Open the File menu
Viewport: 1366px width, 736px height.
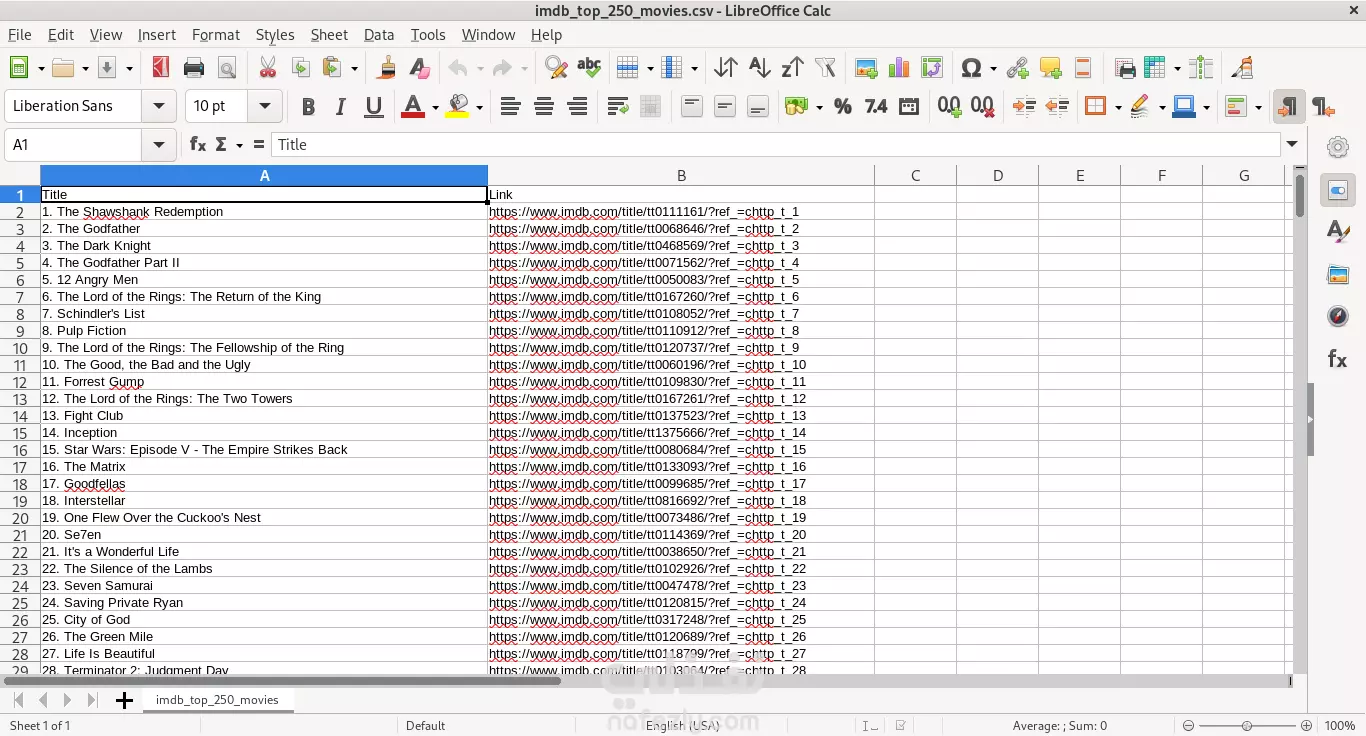point(20,35)
